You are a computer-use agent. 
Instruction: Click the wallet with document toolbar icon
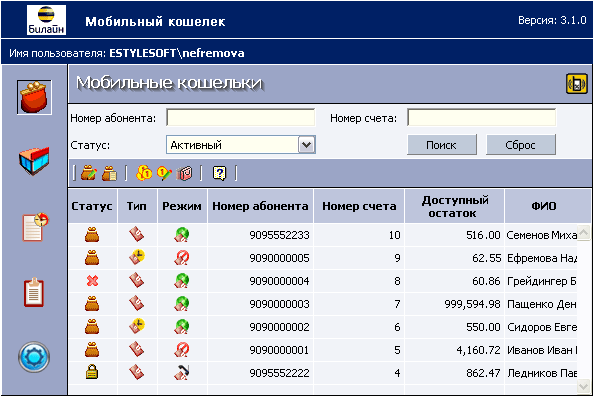109,173
